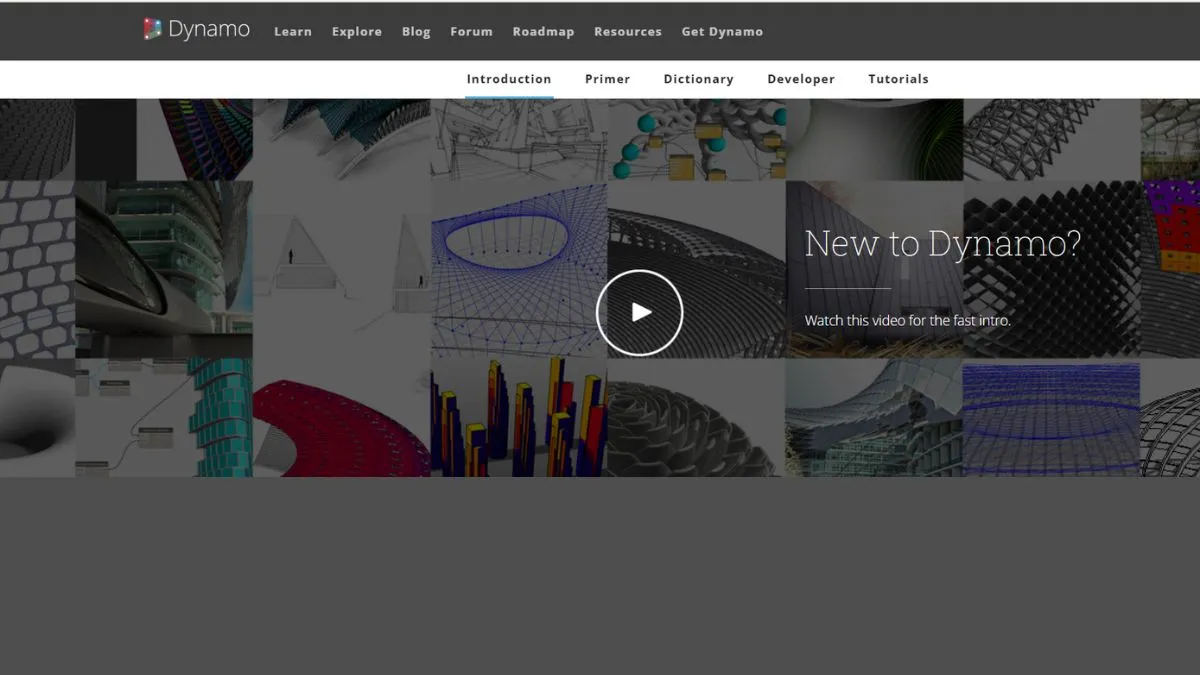Click the teal spheres node graph thumbnail
The width and height of the screenshot is (1200, 675).
[697, 140]
